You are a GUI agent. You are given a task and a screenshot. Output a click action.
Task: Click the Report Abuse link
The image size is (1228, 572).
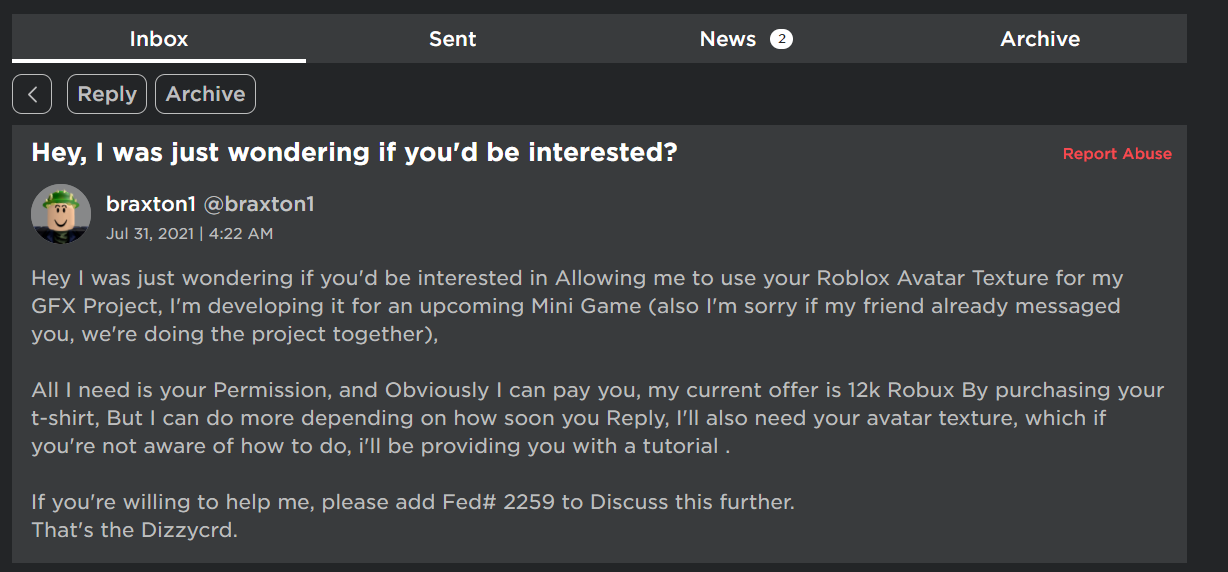tap(1117, 154)
